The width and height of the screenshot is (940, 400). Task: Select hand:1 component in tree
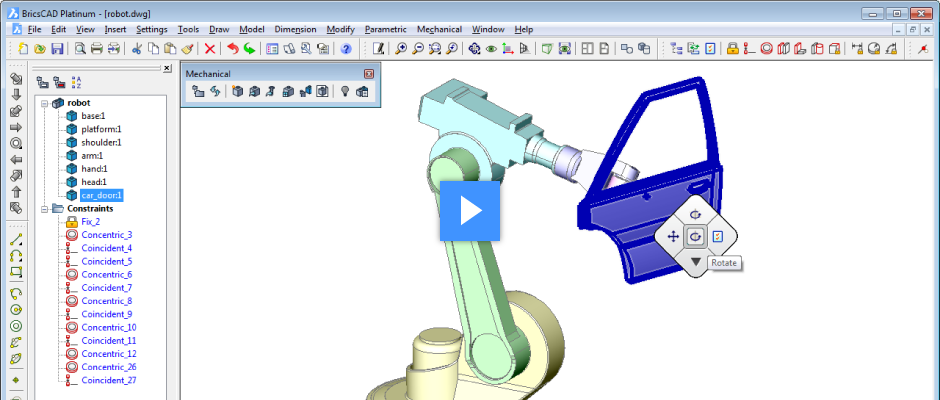[94, 169]
